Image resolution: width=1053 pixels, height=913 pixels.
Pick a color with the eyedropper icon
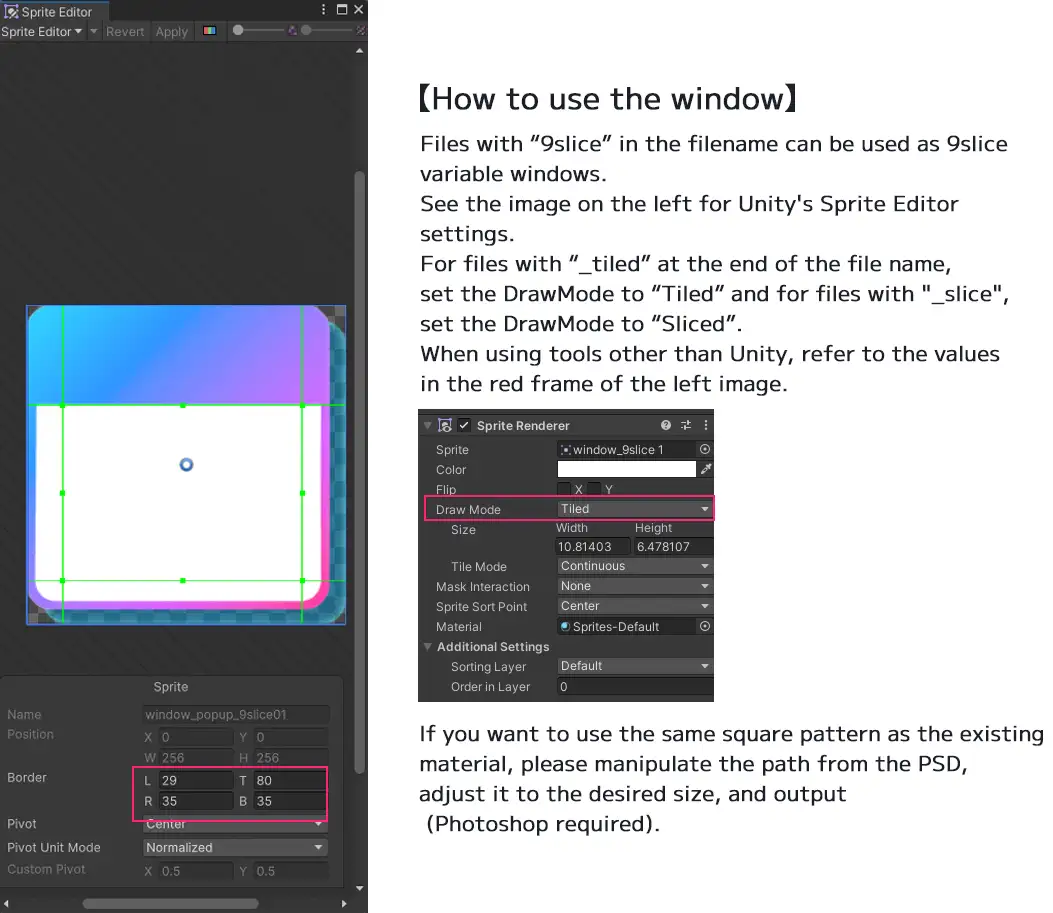(706, 469)
